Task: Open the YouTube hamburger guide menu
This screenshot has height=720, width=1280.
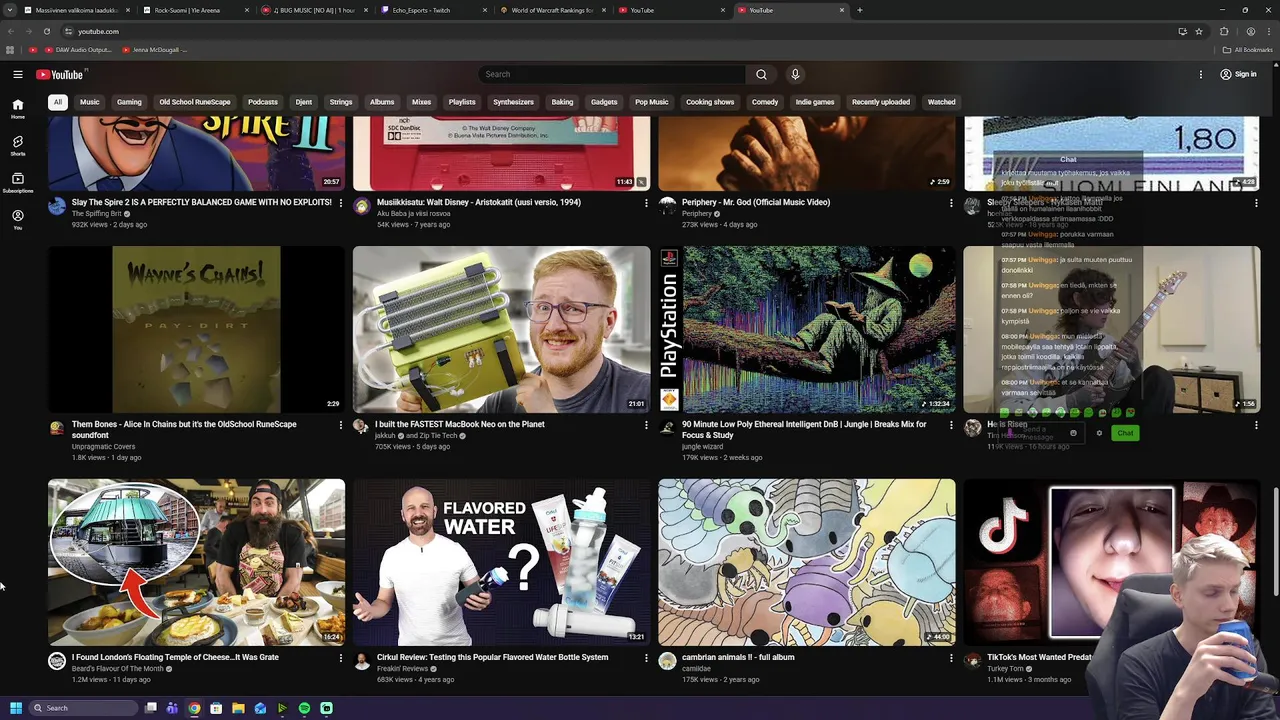Action: 18,74
